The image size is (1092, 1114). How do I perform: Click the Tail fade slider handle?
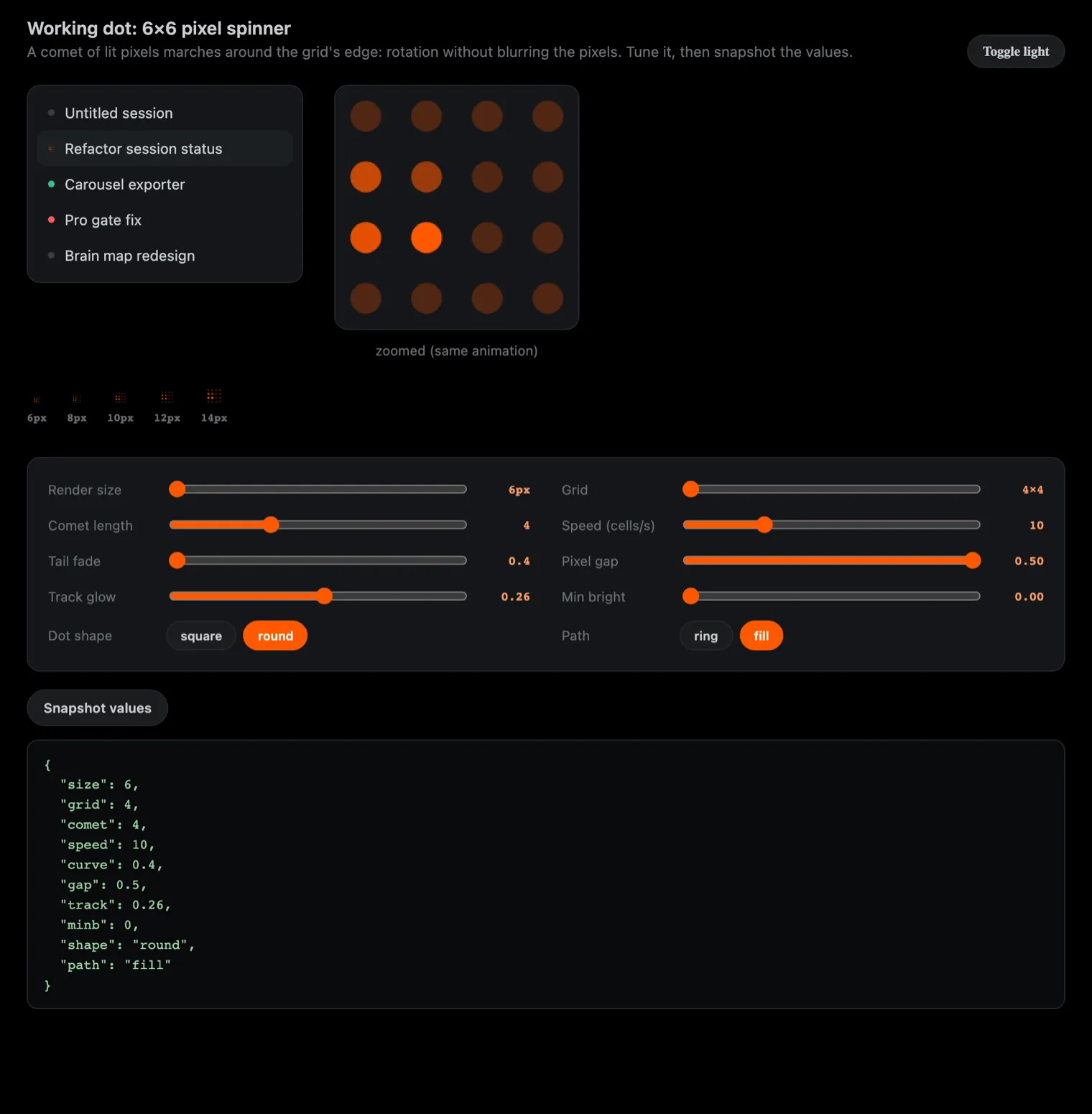pyautogui.click(x=177, y=560)
